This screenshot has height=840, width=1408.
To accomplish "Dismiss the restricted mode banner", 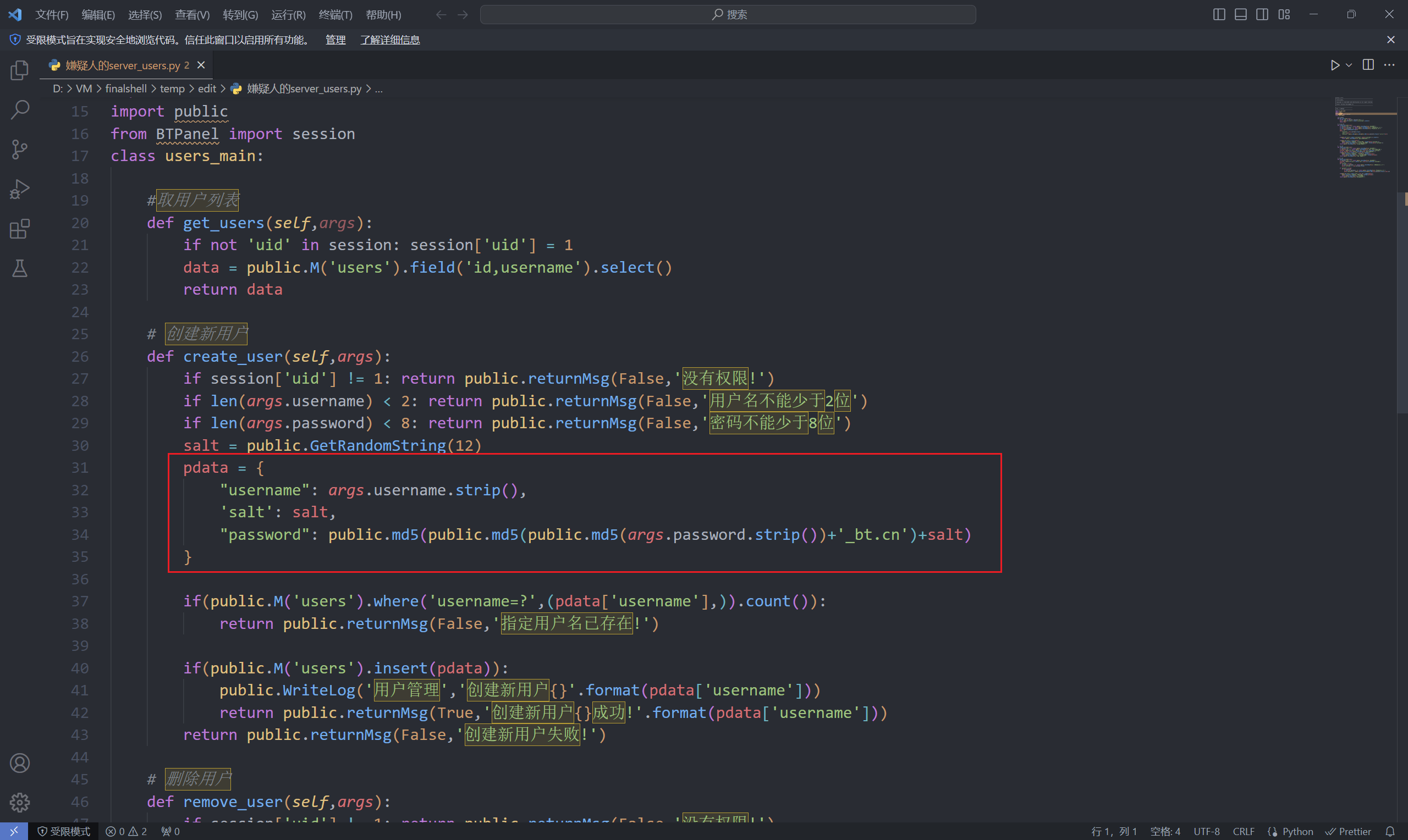I will pos(1391,40).
